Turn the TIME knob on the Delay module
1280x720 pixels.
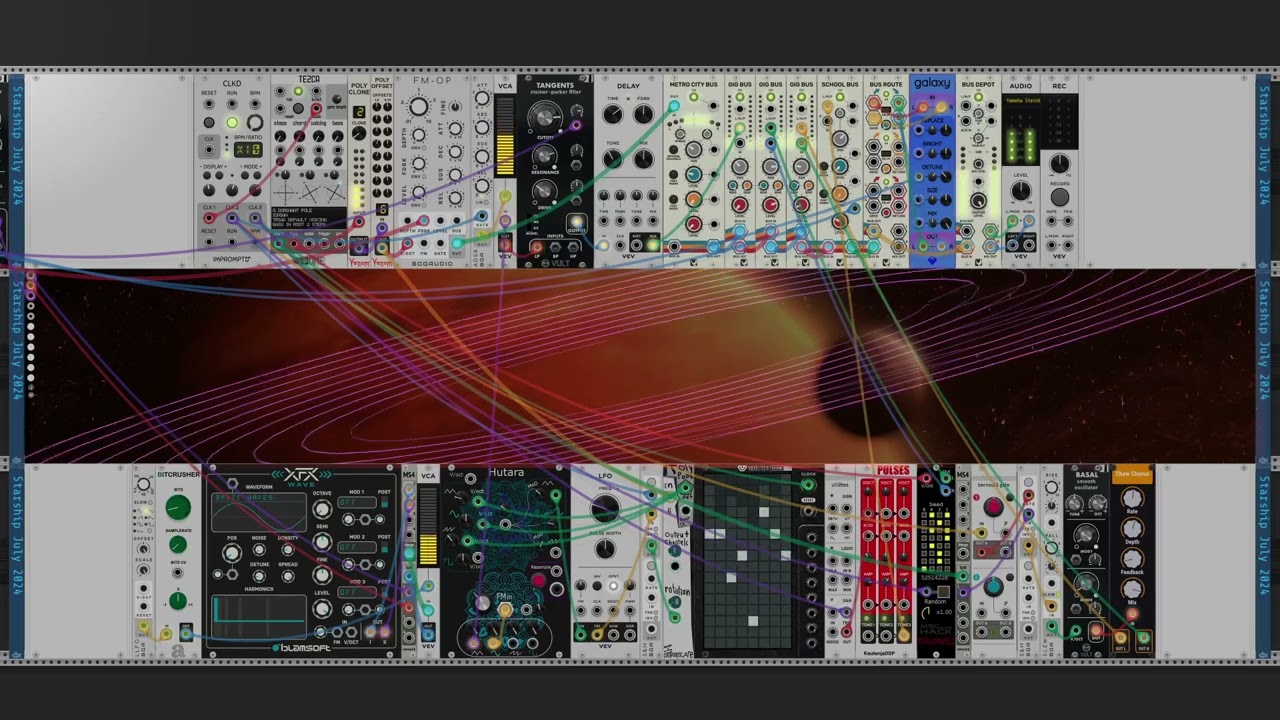click(613, 114)
